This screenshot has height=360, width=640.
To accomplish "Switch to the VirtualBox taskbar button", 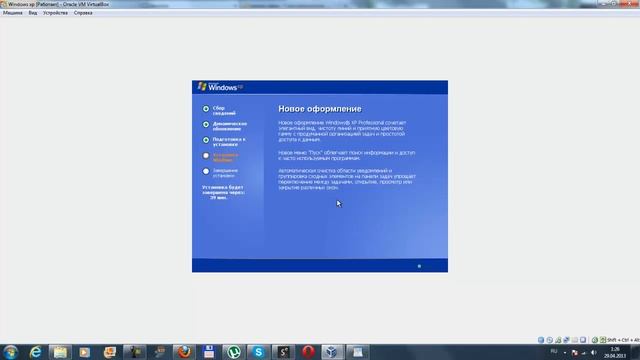I will click(x=333, y=352).
